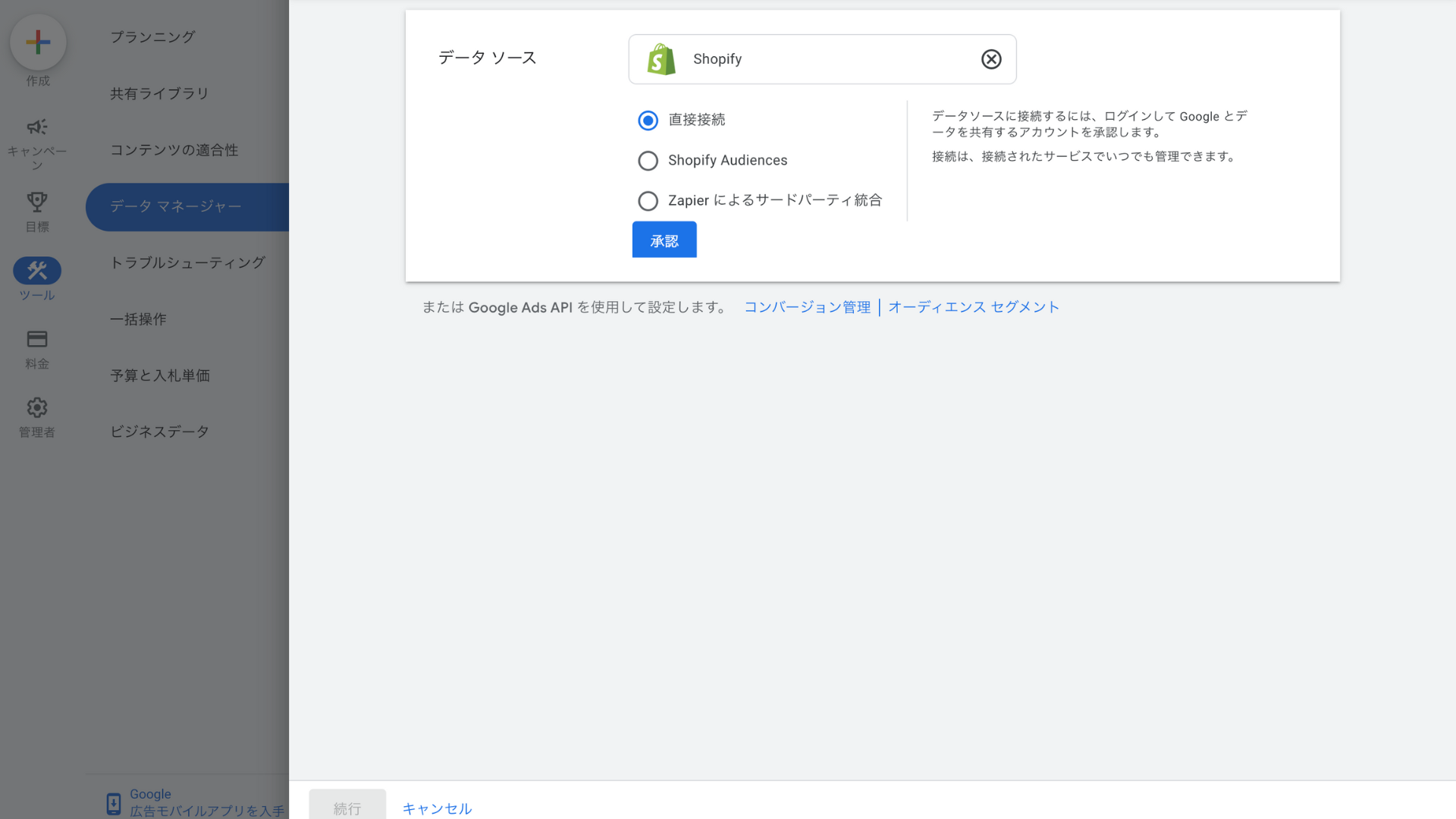Image resolution: width=1456 pixels, height=819 pixels.
Task: Select the ツール wrench tools icon
Action: (36, 270)
